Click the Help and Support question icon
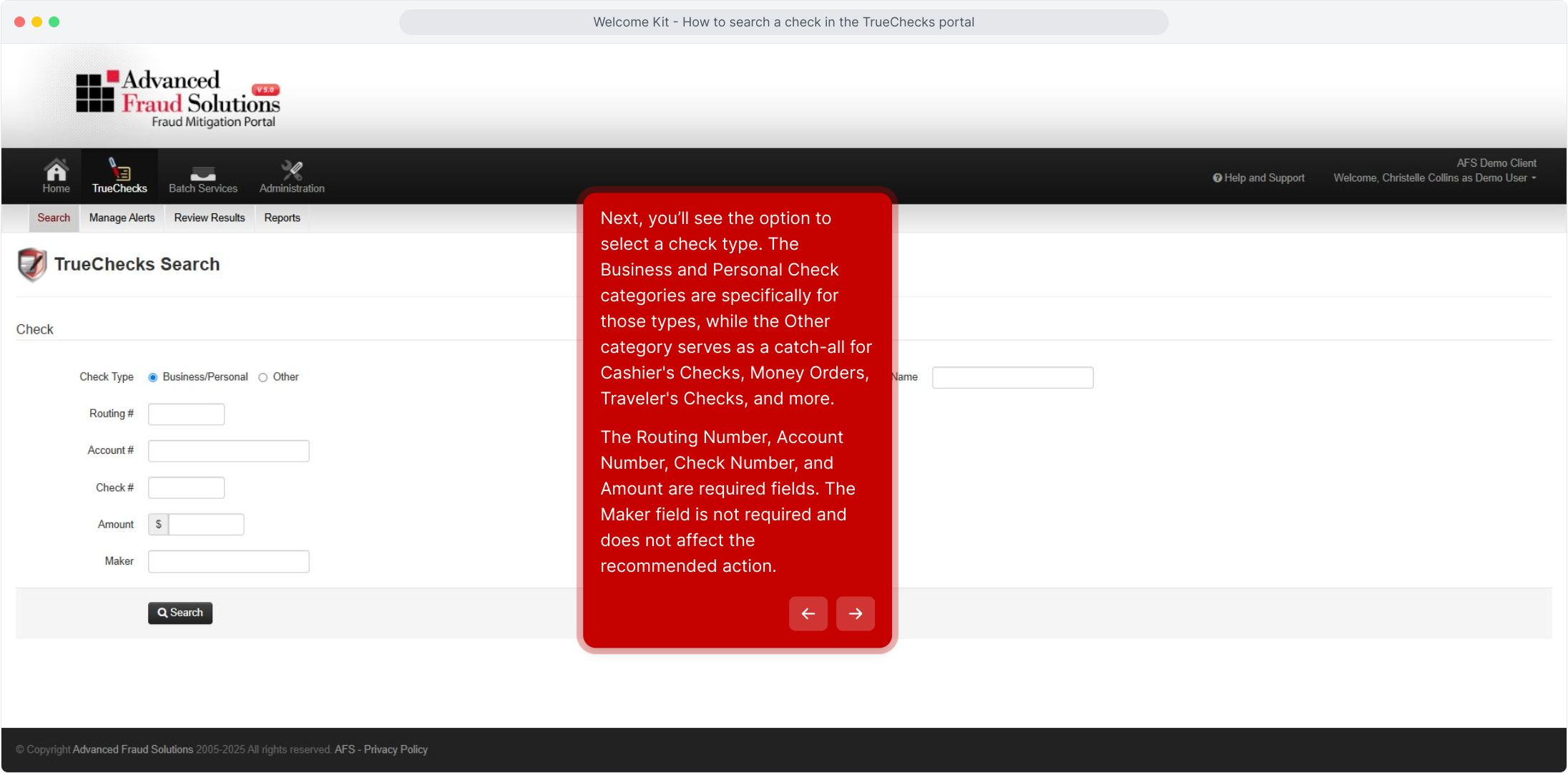Image resolution: width=1568 pixels, height=773 pixels. tap(1217, 178)
